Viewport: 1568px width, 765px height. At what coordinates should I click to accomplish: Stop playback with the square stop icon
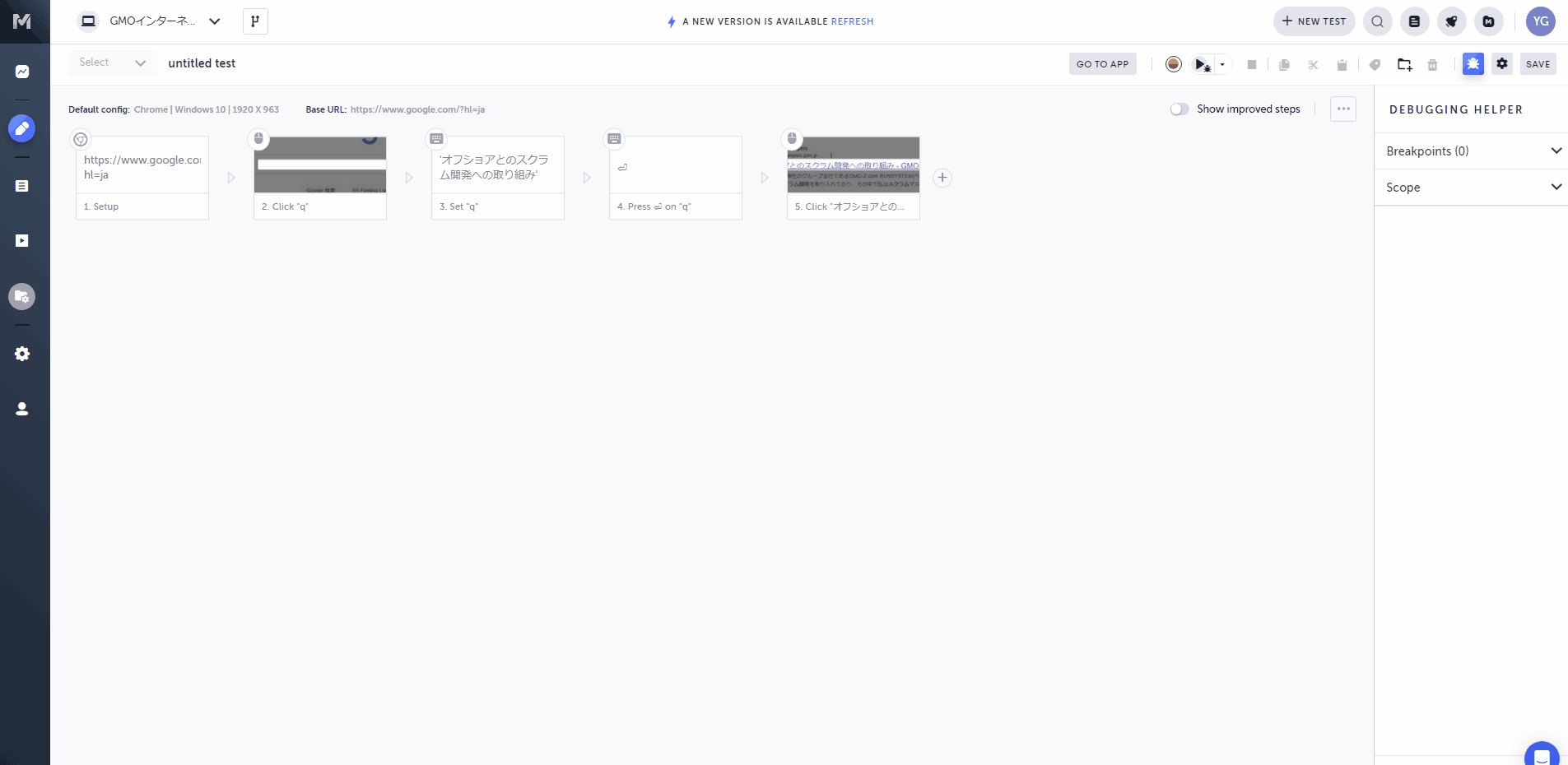(x=1252, y=64)
